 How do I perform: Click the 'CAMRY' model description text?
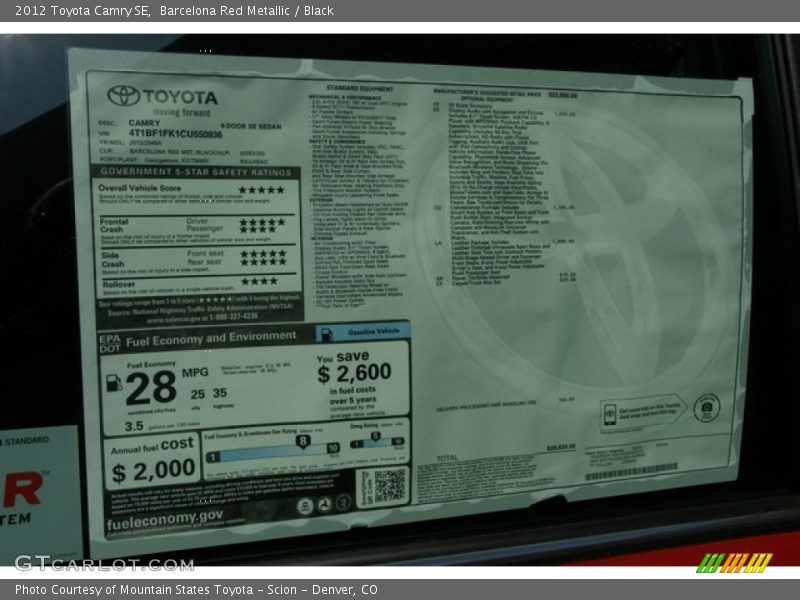coord(144,123)
